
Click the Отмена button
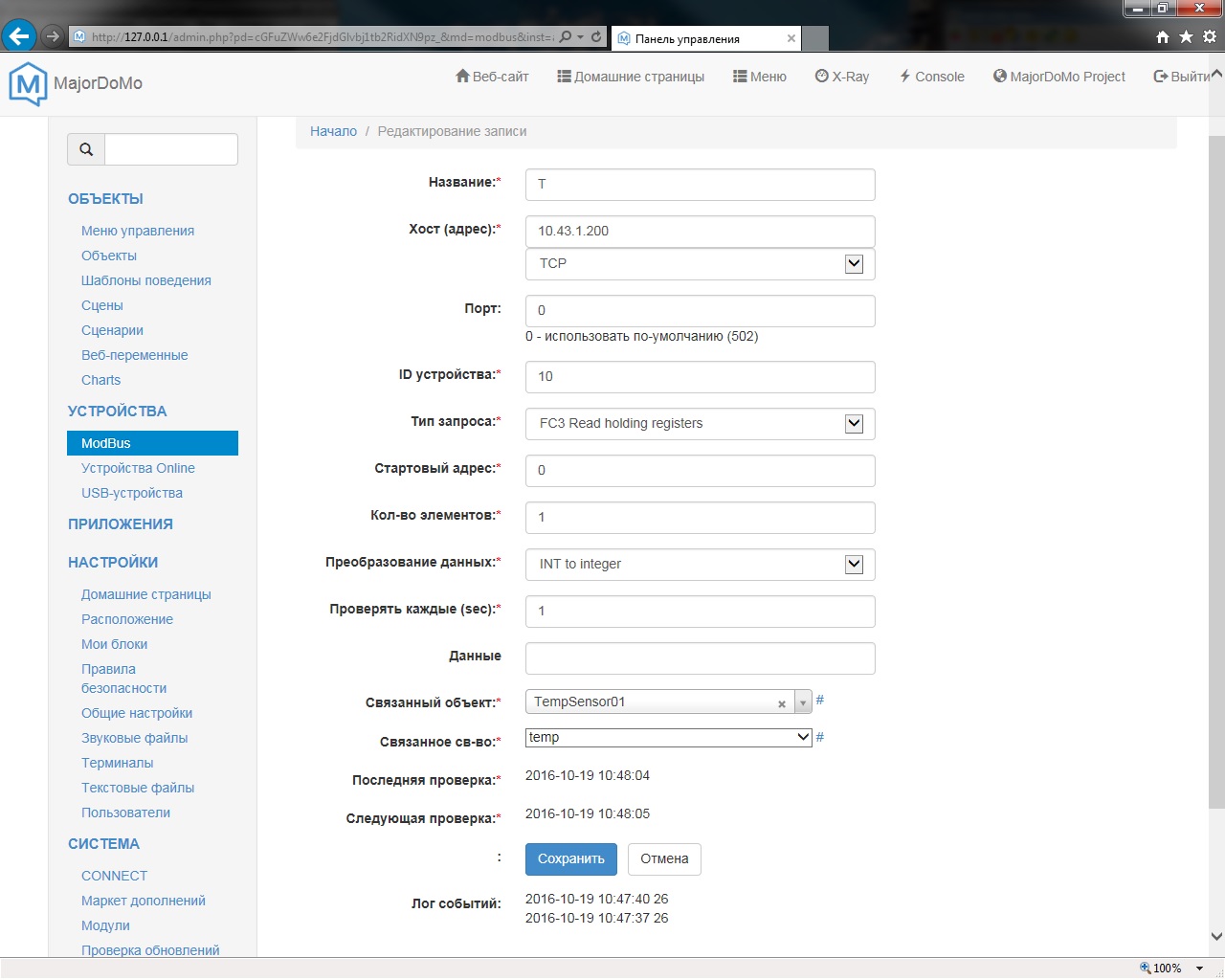(664, 859)
